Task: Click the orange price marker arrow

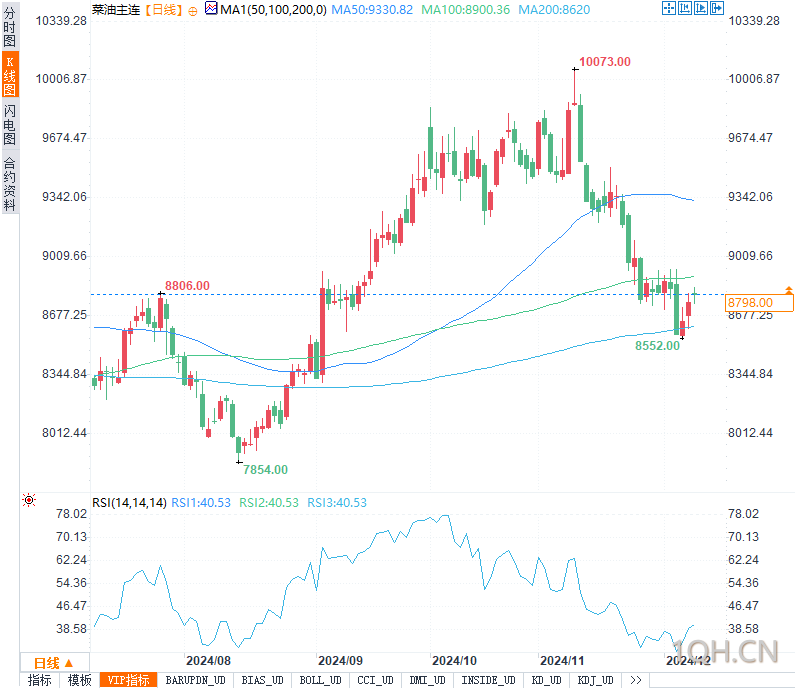Action: (x=789, y=289)
